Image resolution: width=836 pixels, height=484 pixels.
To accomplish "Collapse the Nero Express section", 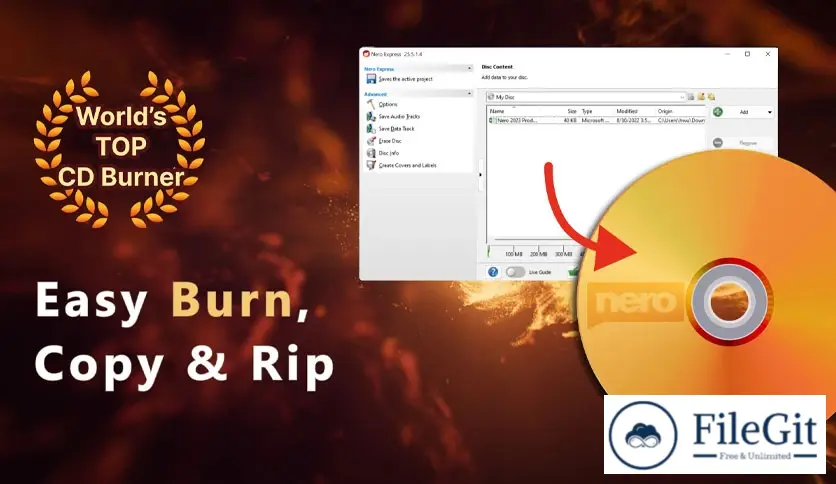I will [x=469, y=68].
